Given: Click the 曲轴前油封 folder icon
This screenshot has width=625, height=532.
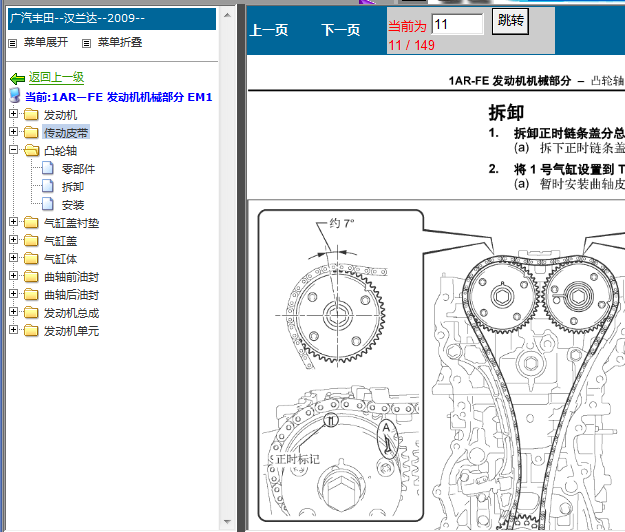Looking at the screenshot, I should pyautogui.click(x=31, y=277).
